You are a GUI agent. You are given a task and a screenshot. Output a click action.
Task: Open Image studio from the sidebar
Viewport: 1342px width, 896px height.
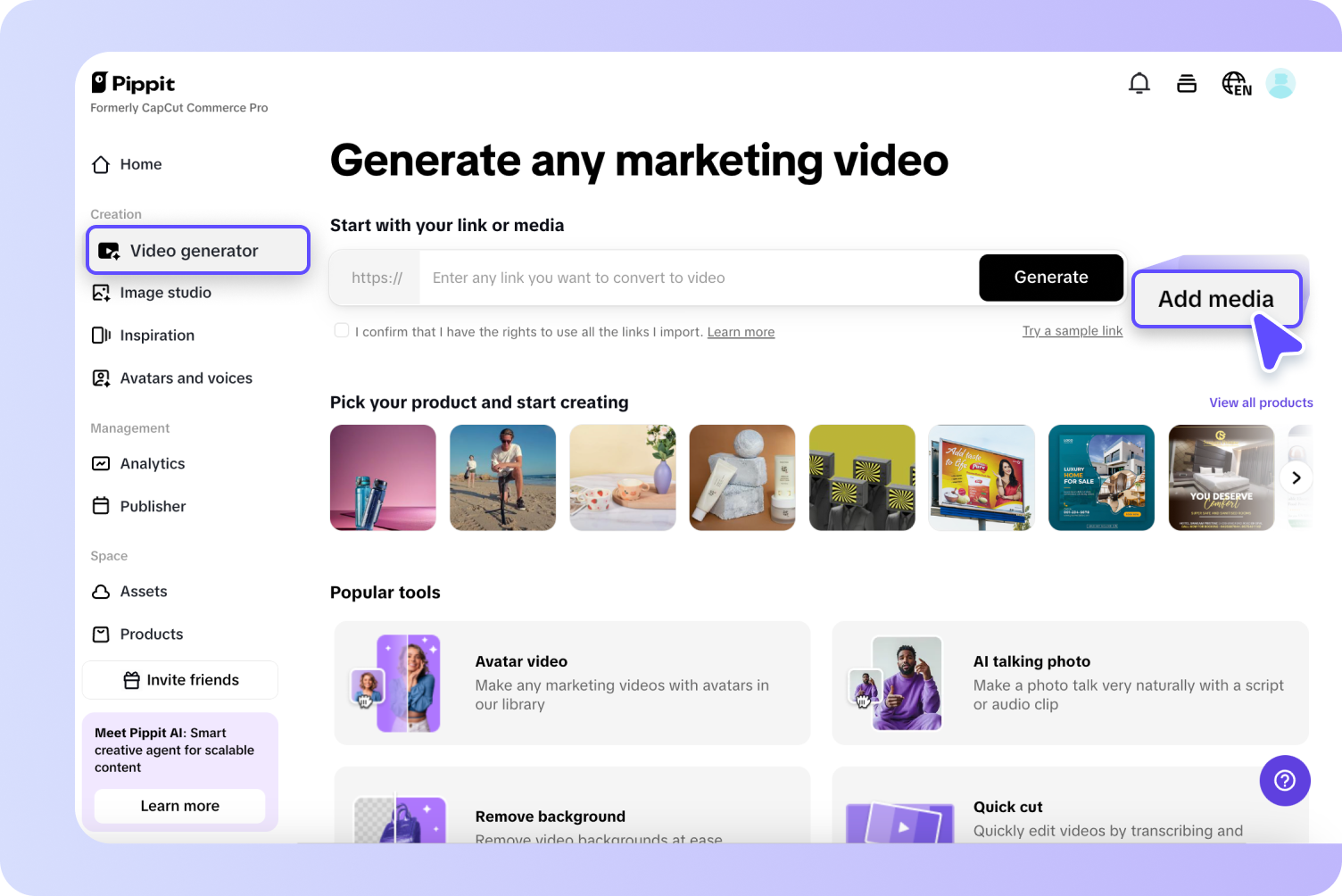tap(165, 292)
